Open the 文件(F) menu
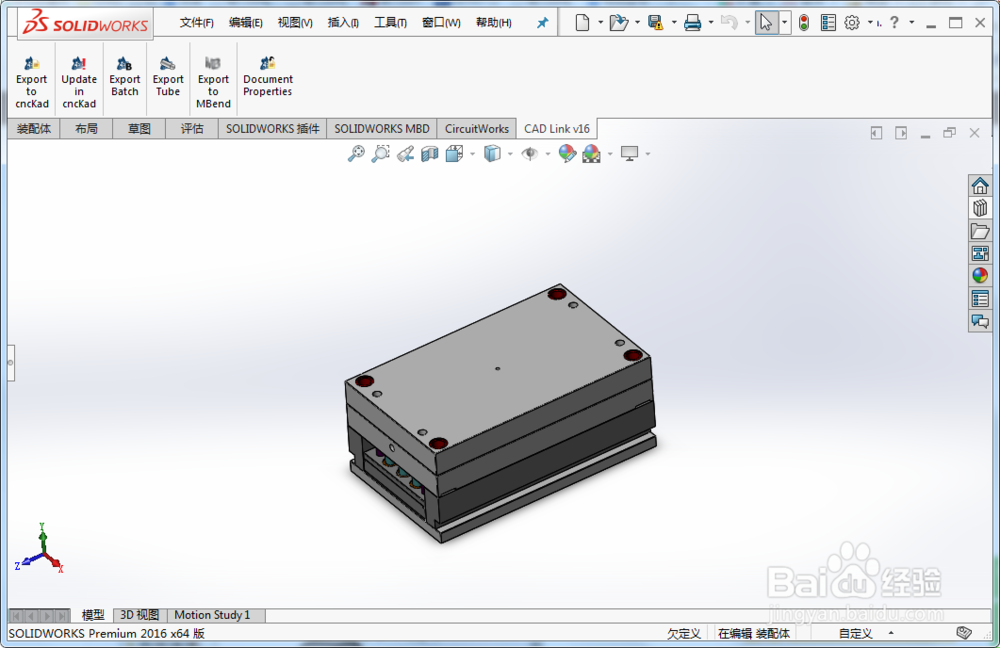The image size is (1000, 648). [196, 23]
